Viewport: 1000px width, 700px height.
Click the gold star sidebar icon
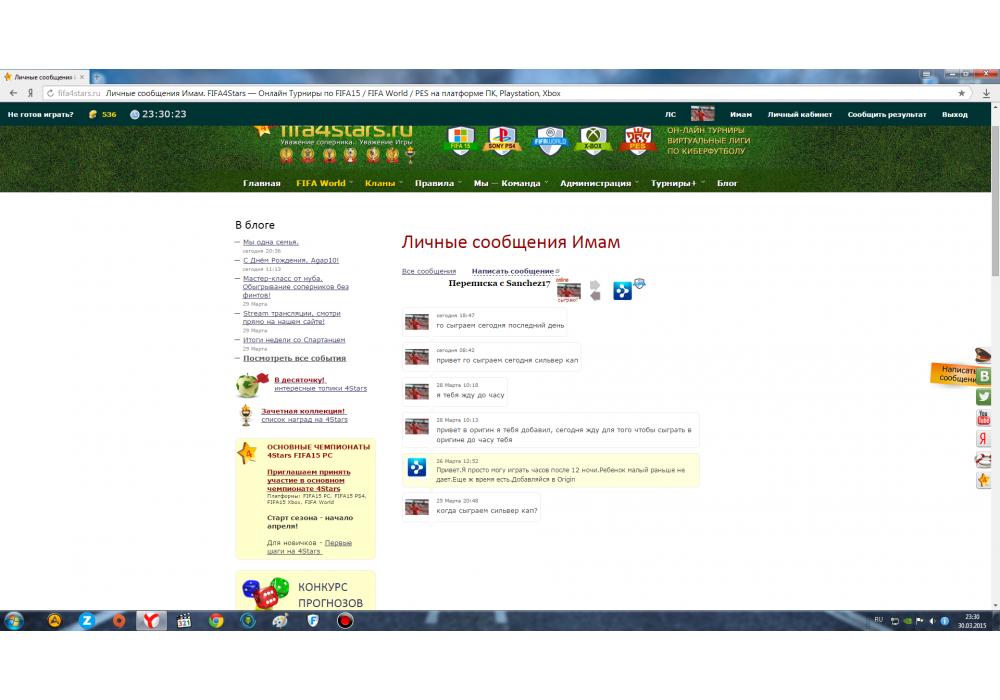984,480
